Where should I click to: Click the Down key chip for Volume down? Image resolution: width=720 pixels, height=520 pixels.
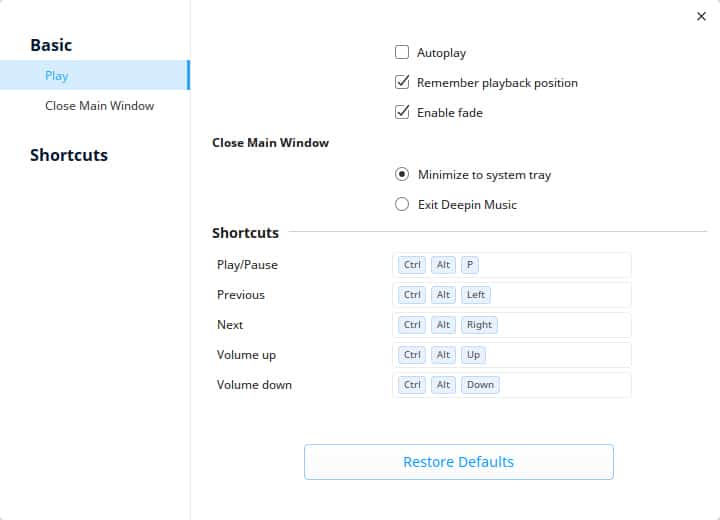(x=480, y=385)
